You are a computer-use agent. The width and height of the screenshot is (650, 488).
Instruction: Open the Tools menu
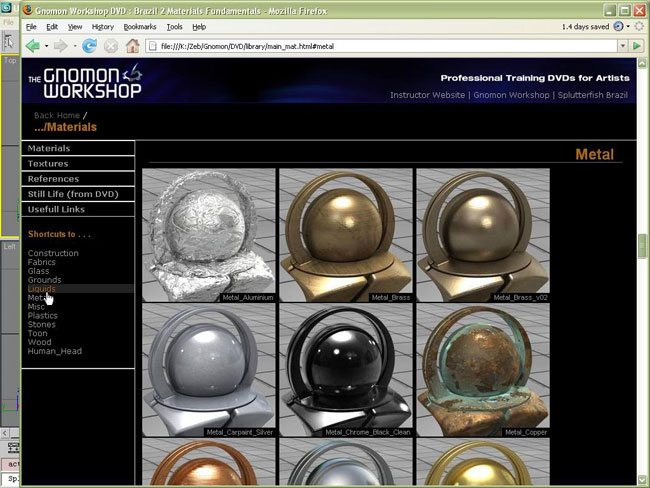175,27
